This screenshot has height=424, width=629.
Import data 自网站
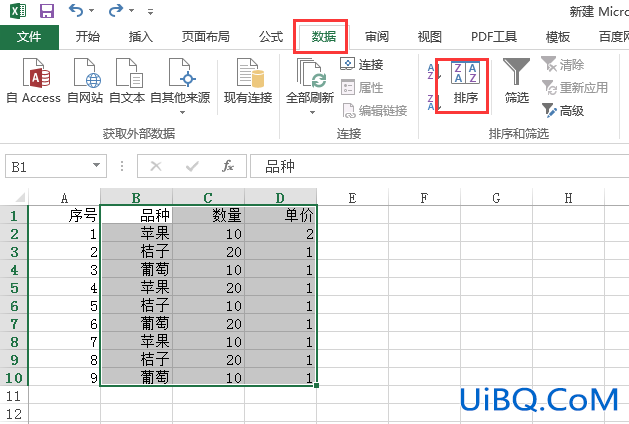(85, 81)
